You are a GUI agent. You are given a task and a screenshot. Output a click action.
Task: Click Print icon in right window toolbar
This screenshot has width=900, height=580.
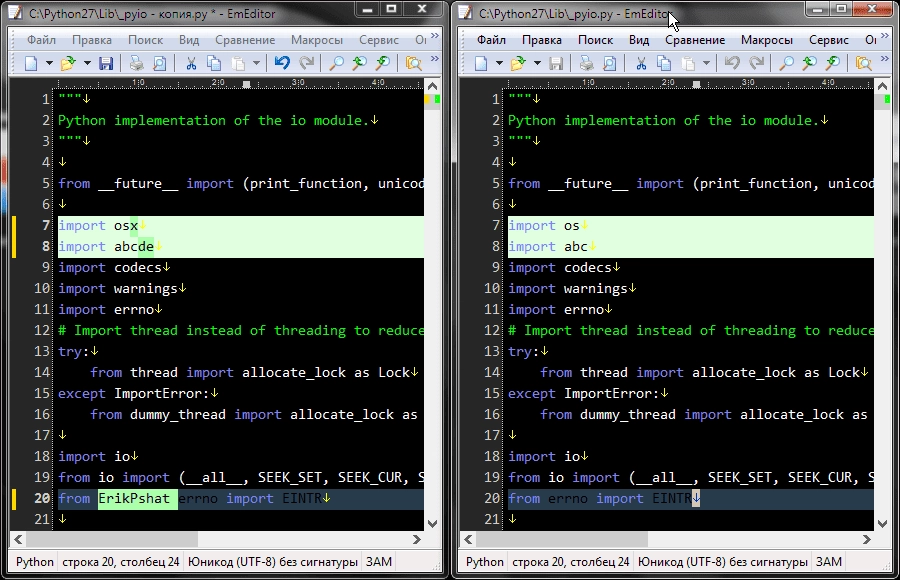(x=586, y=63)
